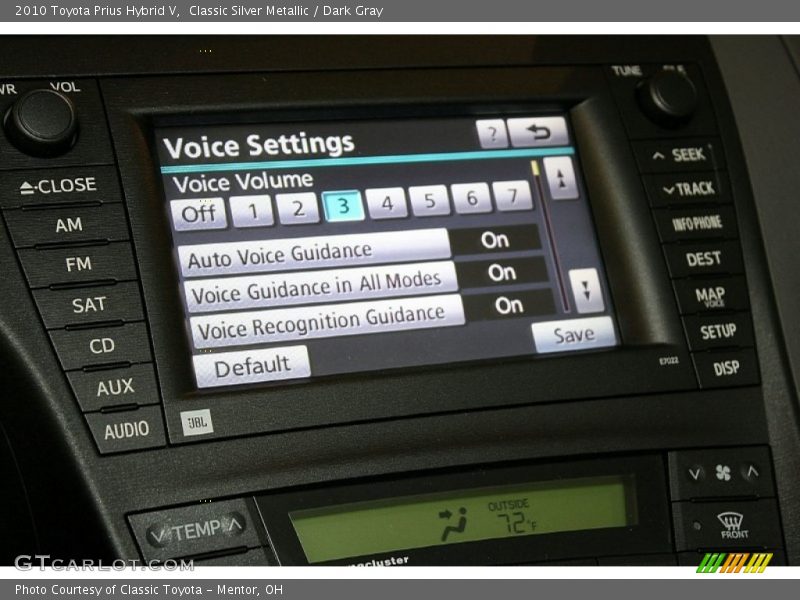Push the TEMP down arrow

point(158,535)
